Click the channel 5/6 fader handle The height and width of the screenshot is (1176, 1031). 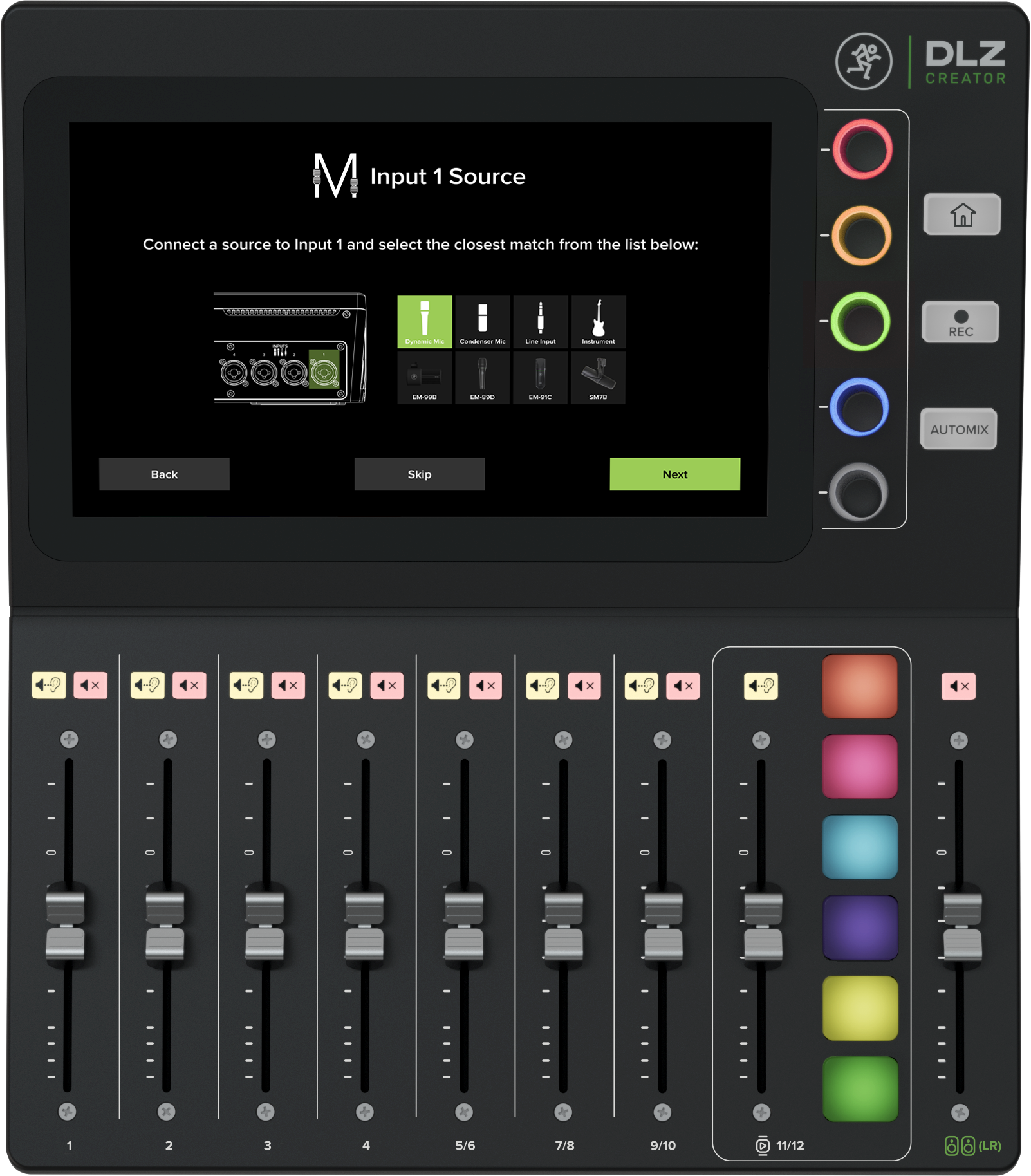tap(464, 926)
